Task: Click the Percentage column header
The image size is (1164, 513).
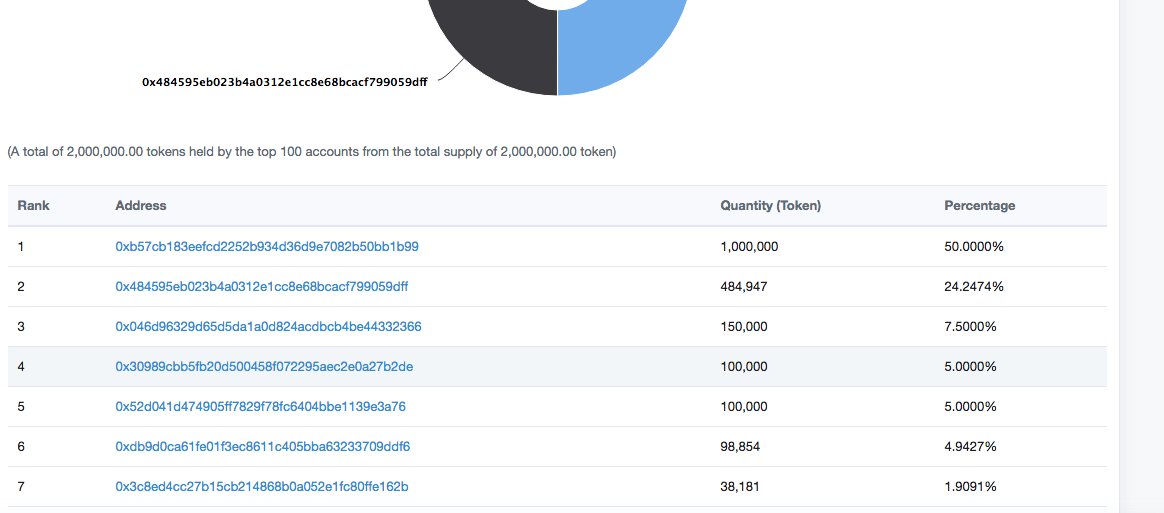Action: pos(979,205)
